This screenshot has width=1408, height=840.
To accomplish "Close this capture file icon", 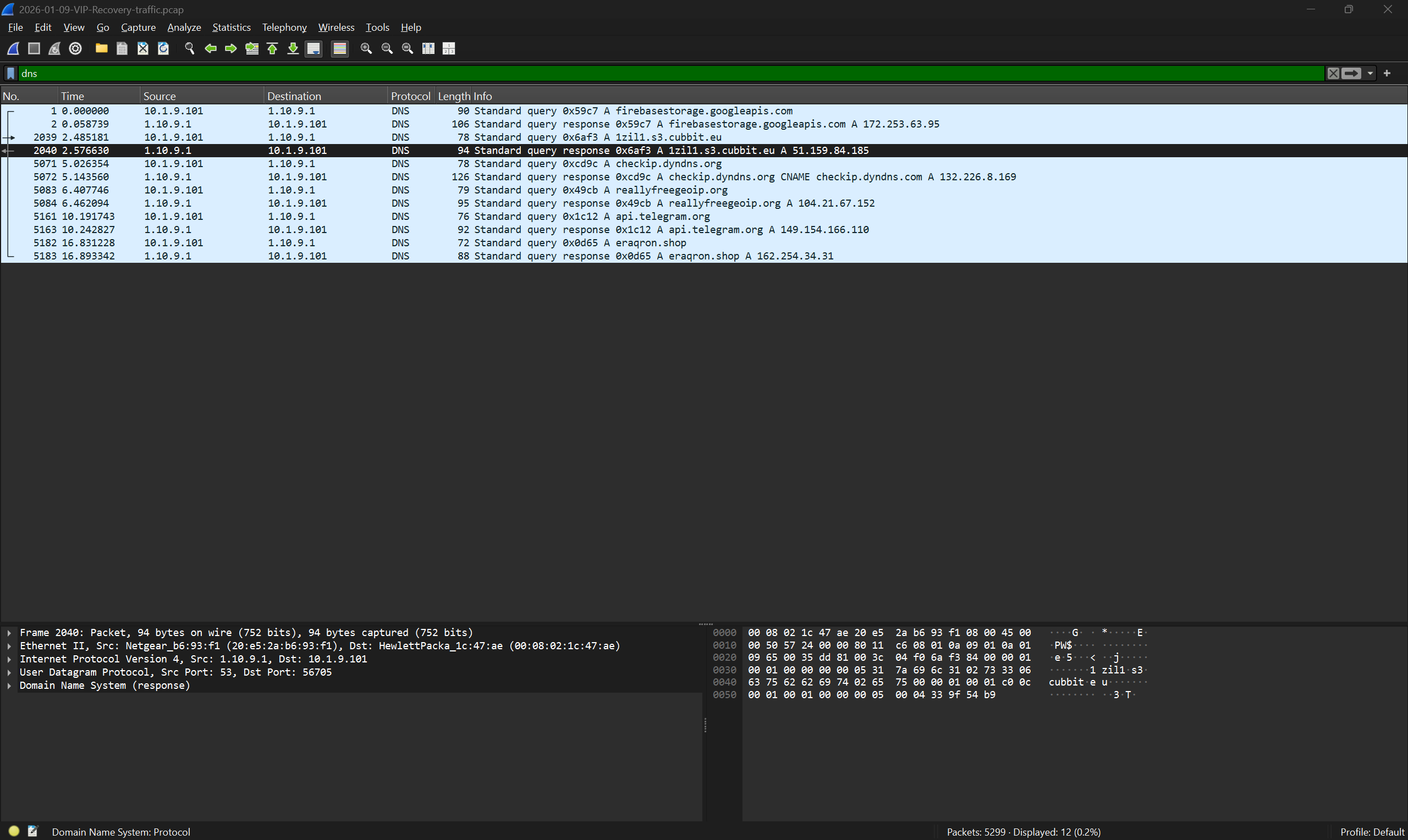I will point(142,49).
